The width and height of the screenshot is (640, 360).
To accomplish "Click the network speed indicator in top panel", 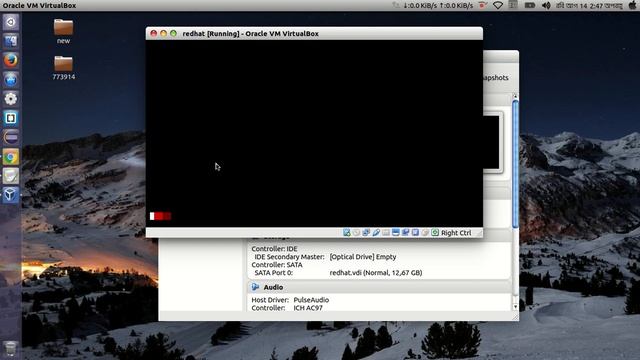I will pos(438,6).
